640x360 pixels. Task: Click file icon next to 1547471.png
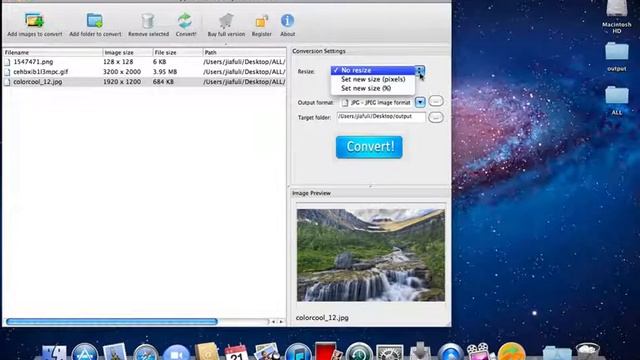7,62
